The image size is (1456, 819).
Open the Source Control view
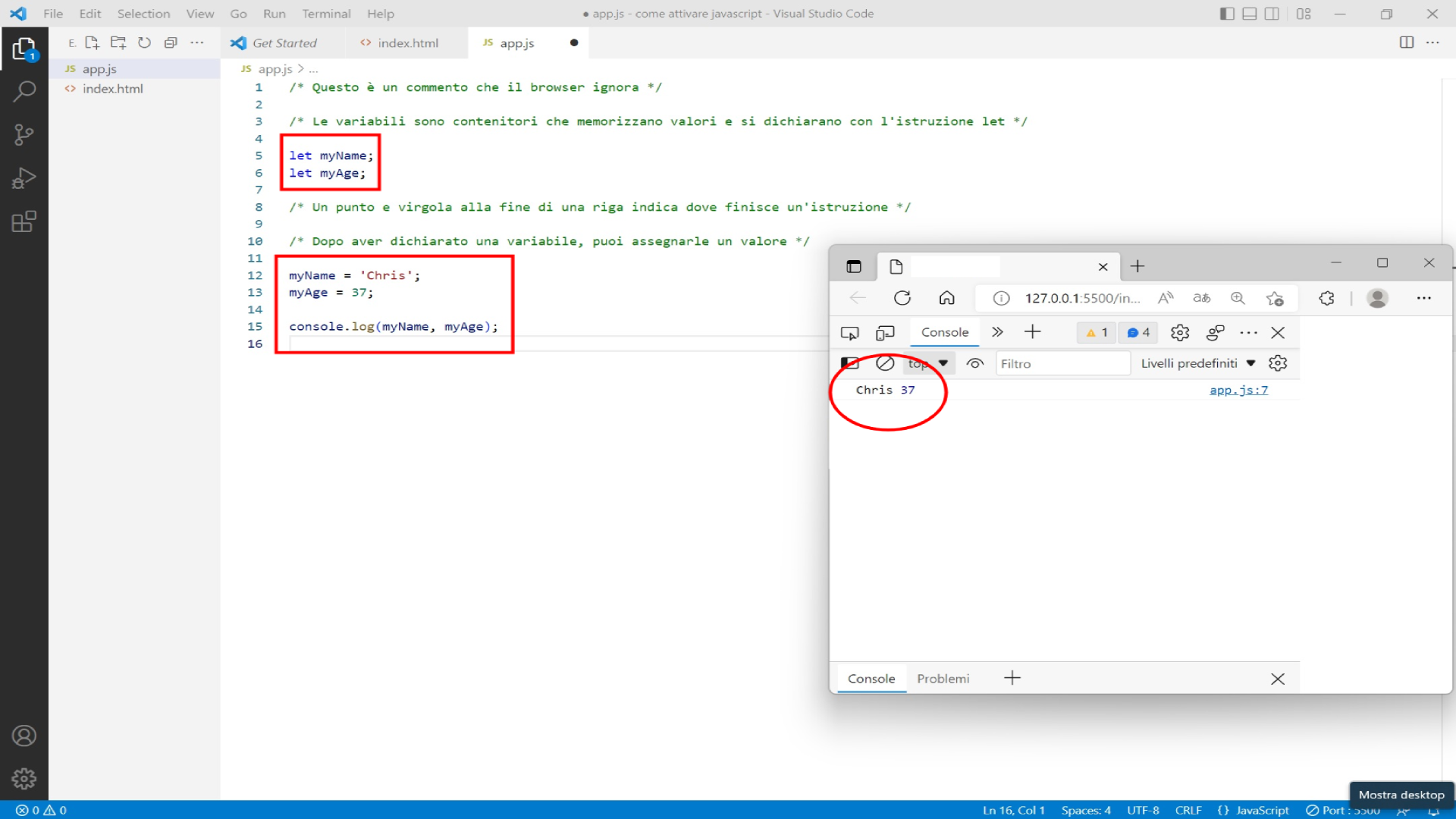pos(24,135)
